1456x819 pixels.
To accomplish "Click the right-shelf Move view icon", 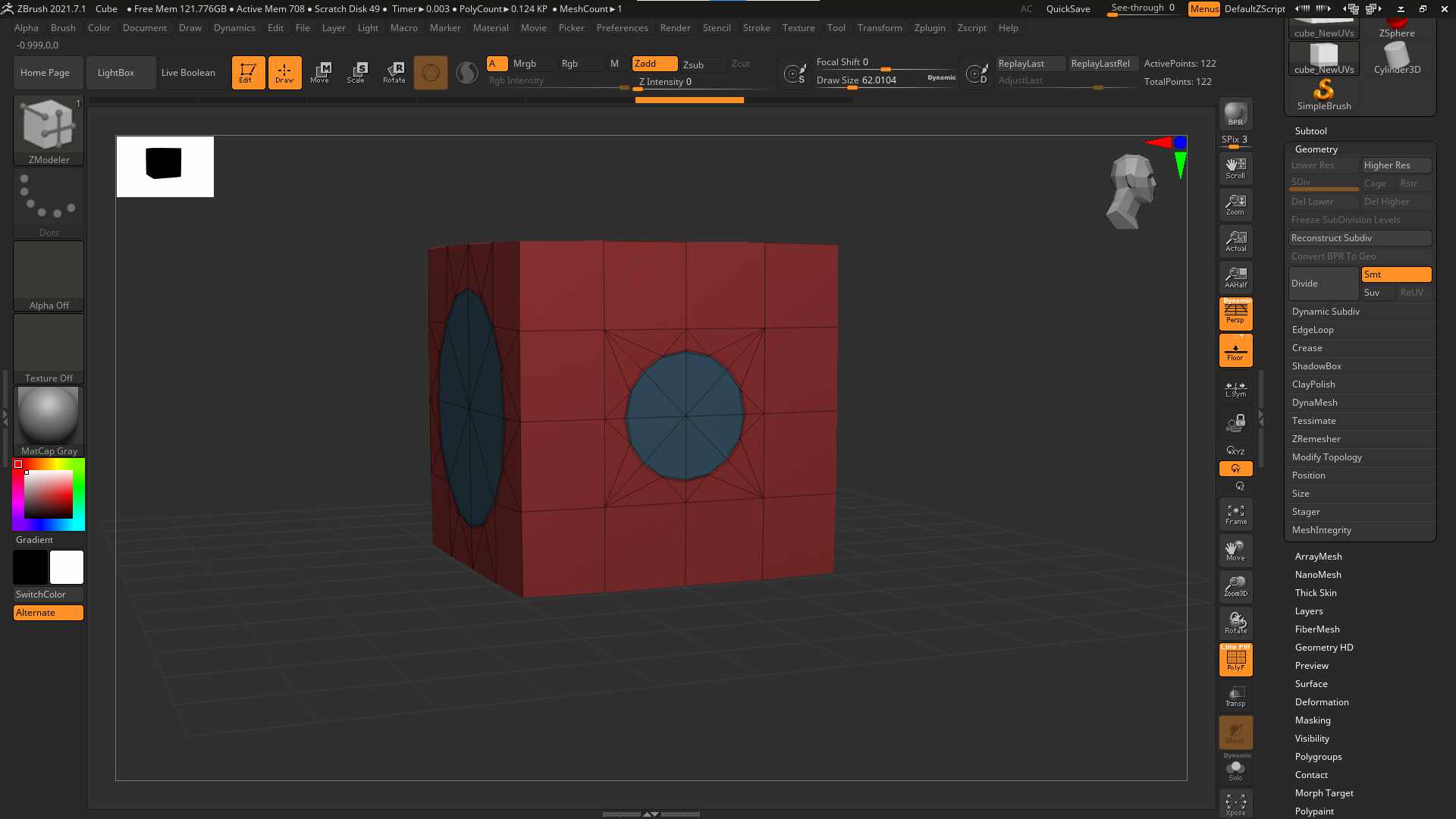I will 1235,551.
